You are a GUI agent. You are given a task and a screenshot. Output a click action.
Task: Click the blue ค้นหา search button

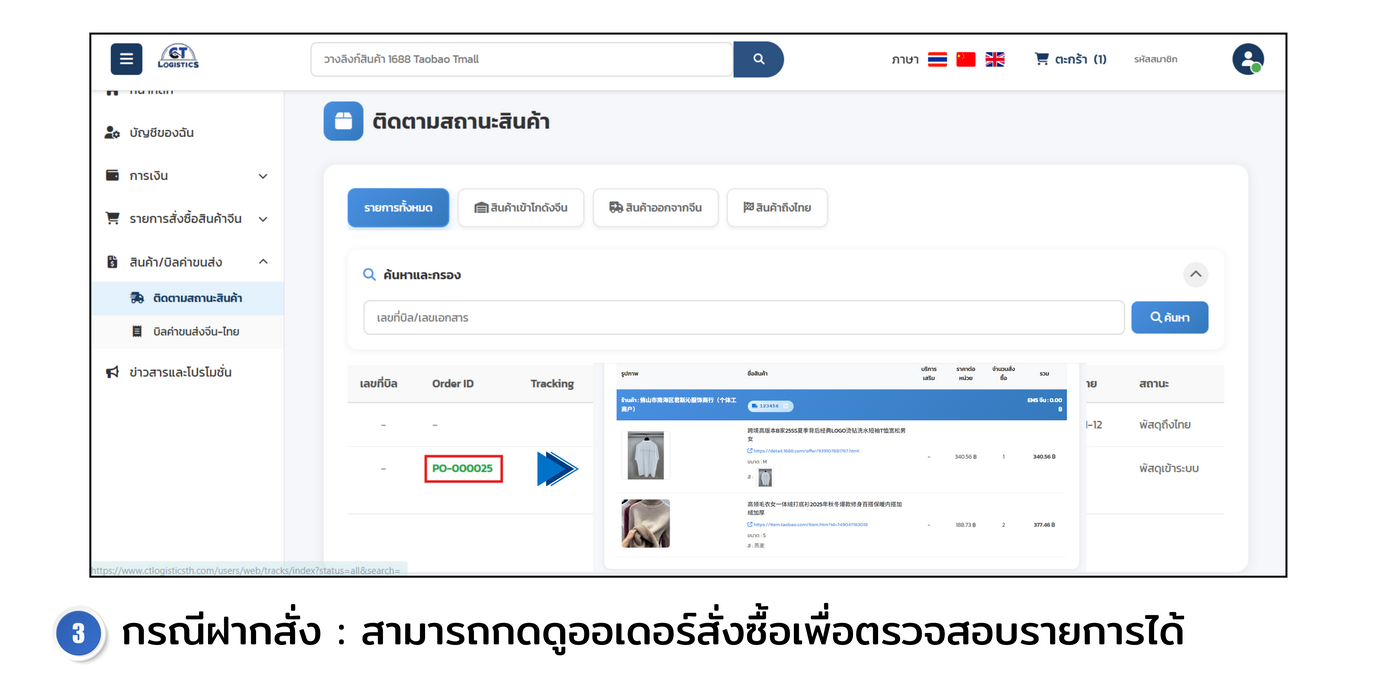pyautogui.click(x=1169, y=317)
